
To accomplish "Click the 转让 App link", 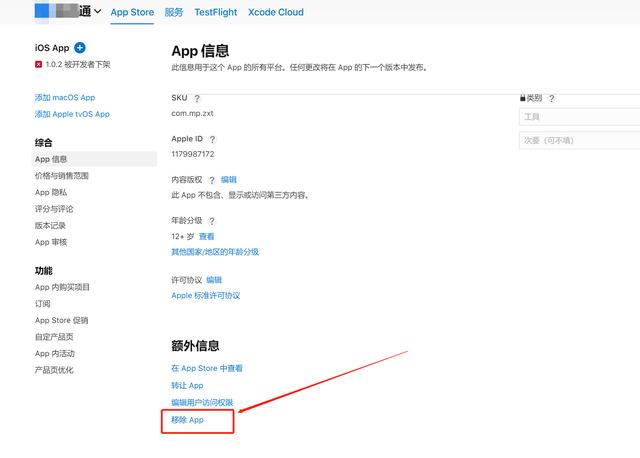I will pos(188,385).
